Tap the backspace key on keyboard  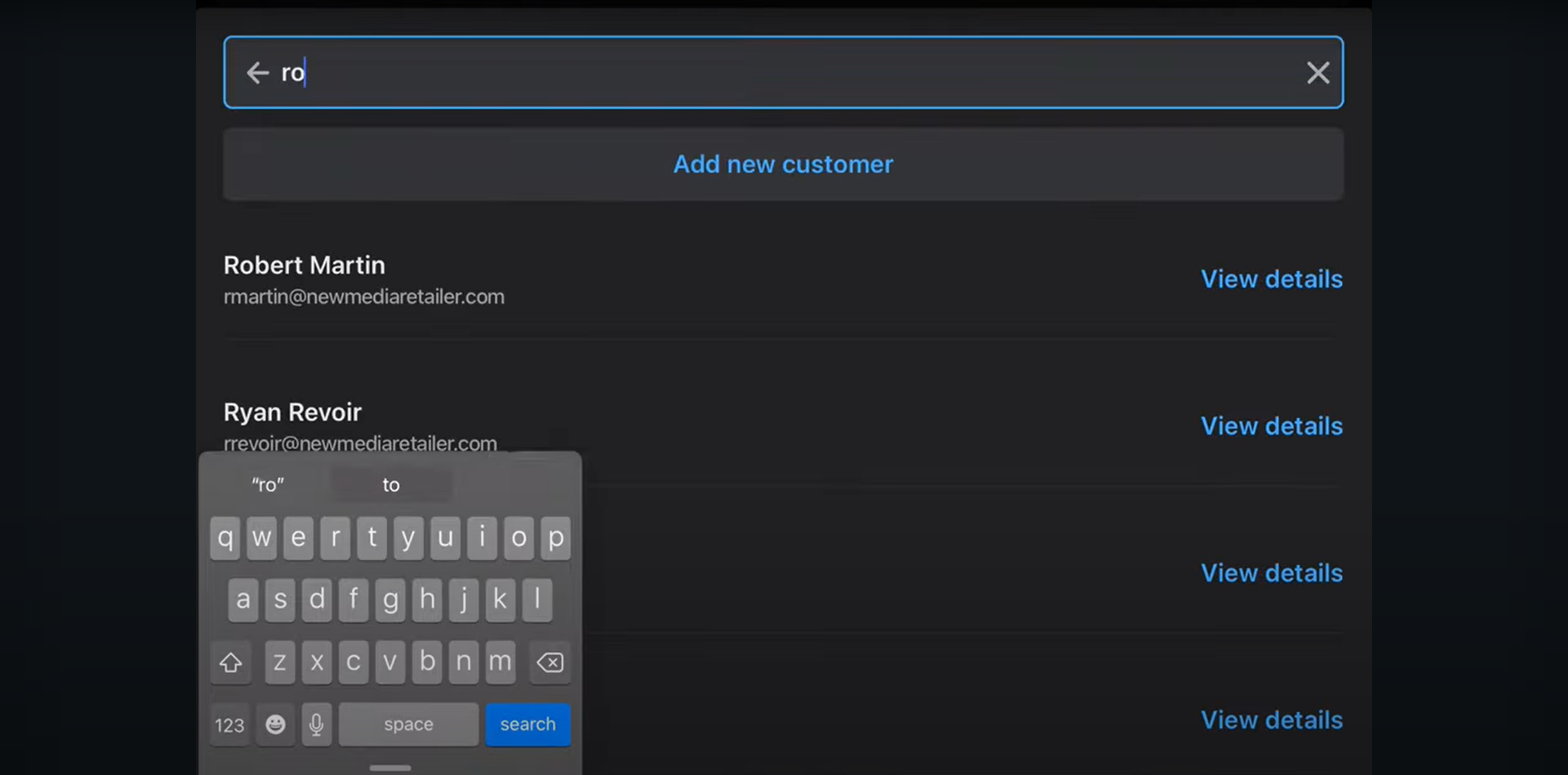pyautogui.click(x=550, y=662)
